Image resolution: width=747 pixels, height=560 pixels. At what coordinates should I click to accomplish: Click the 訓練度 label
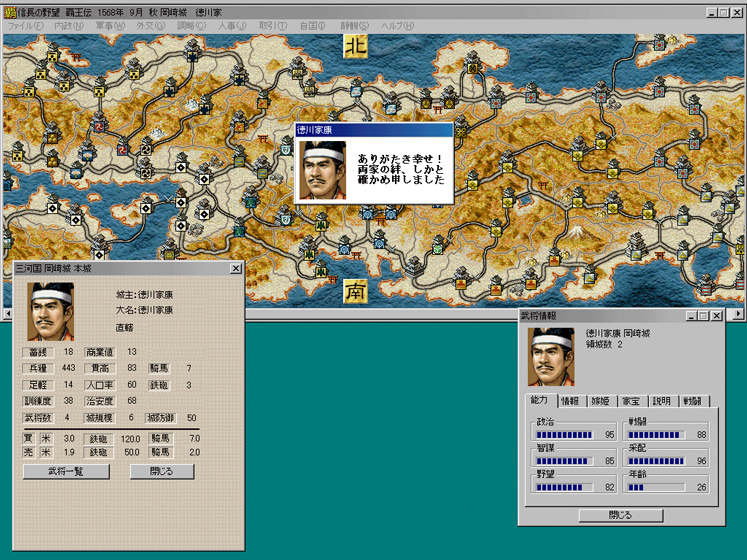(38, 401)
